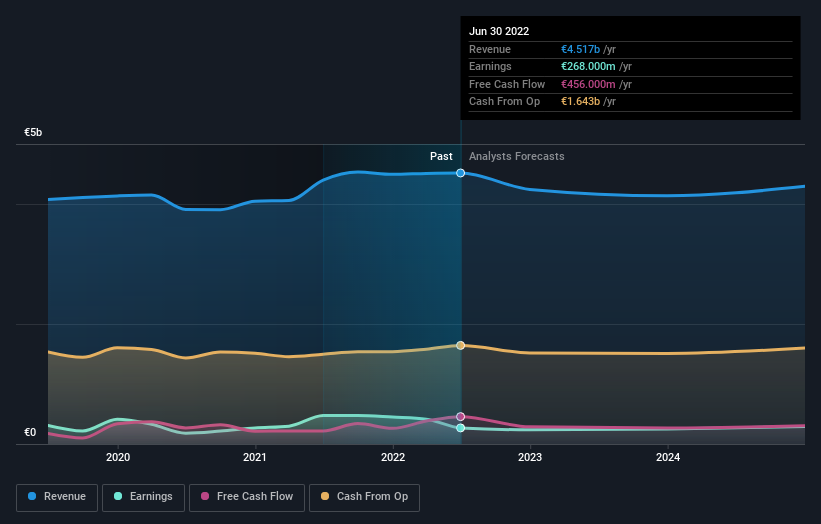Click the €456.000m free cash flow value
The height and width of the screenshot is (524, 821).
[x=588, y=84]
